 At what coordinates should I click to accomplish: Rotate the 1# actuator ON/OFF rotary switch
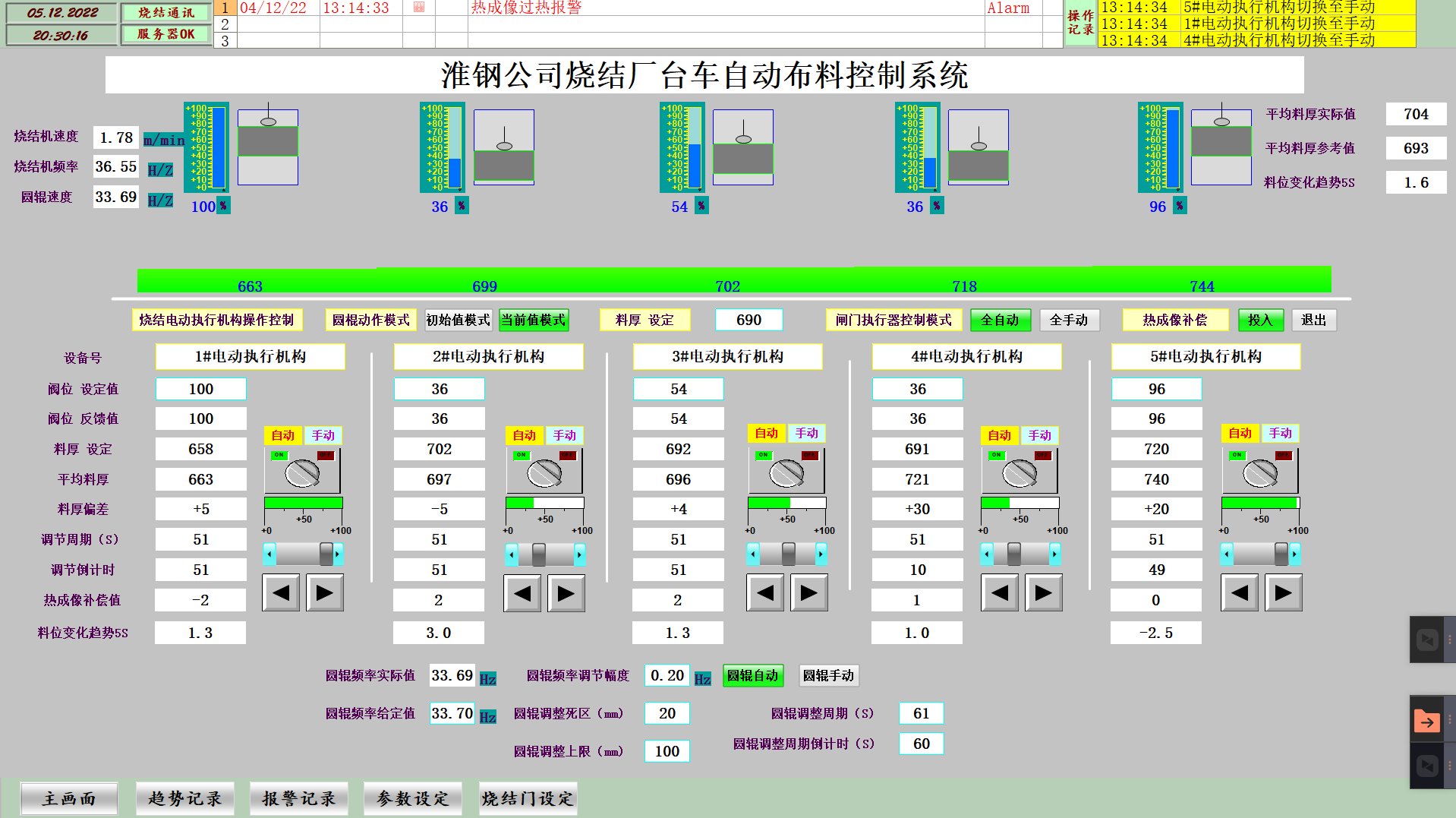tap(302, 472)
